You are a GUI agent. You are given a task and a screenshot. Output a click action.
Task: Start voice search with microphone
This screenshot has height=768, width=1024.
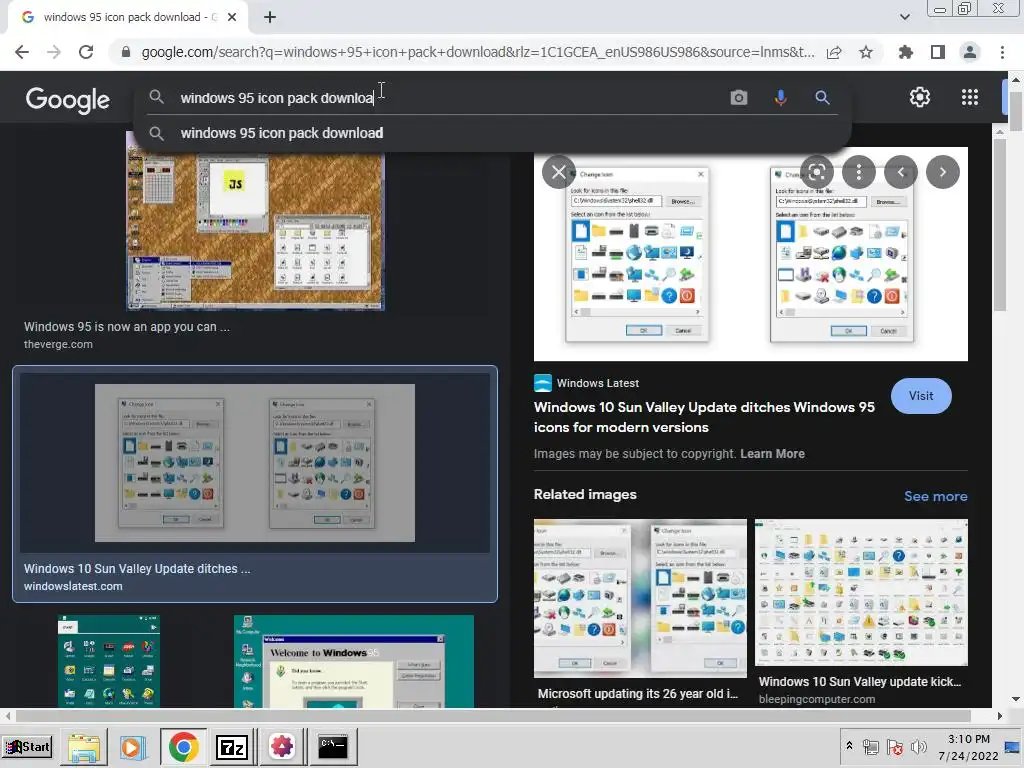(x=780, y=98)
